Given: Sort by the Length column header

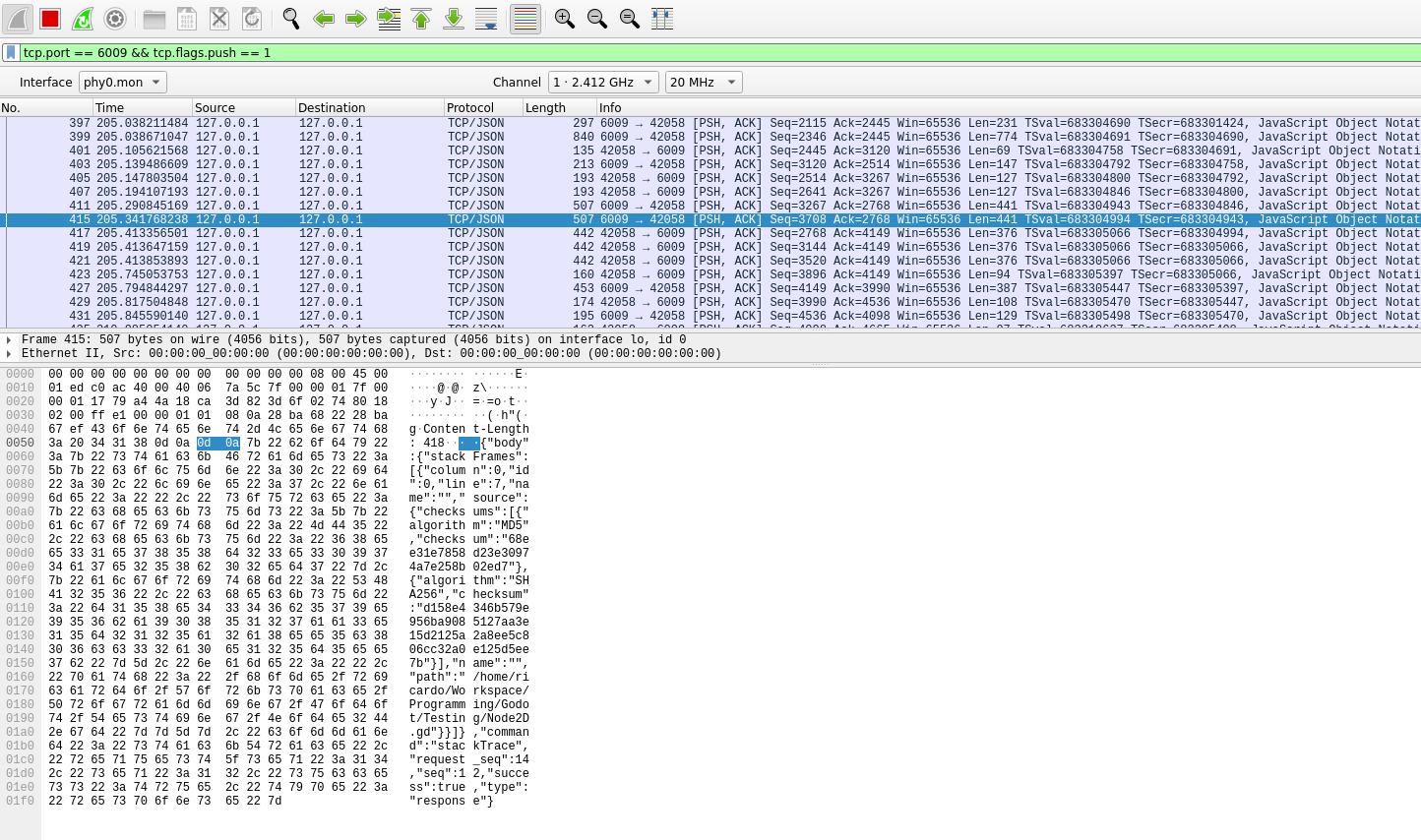Looking at the screenshot, I should (559, 108).
